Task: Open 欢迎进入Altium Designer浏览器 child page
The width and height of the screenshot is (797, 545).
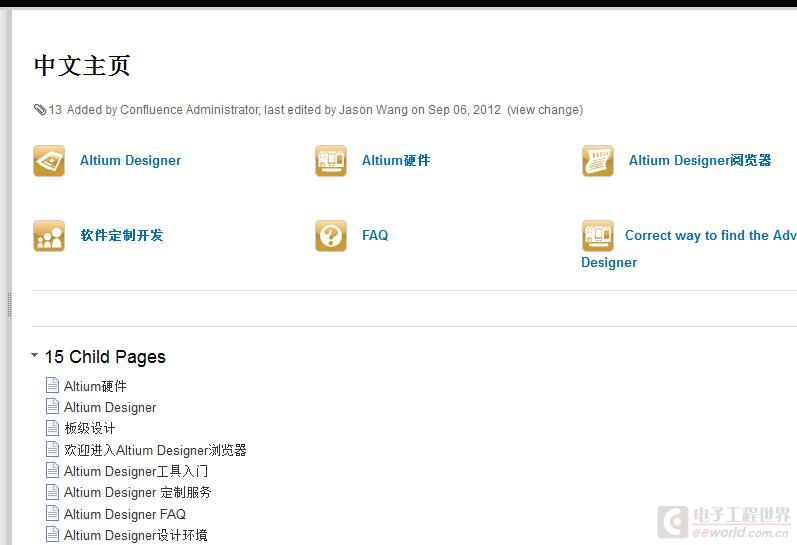Action: click(x=155, y=450)
